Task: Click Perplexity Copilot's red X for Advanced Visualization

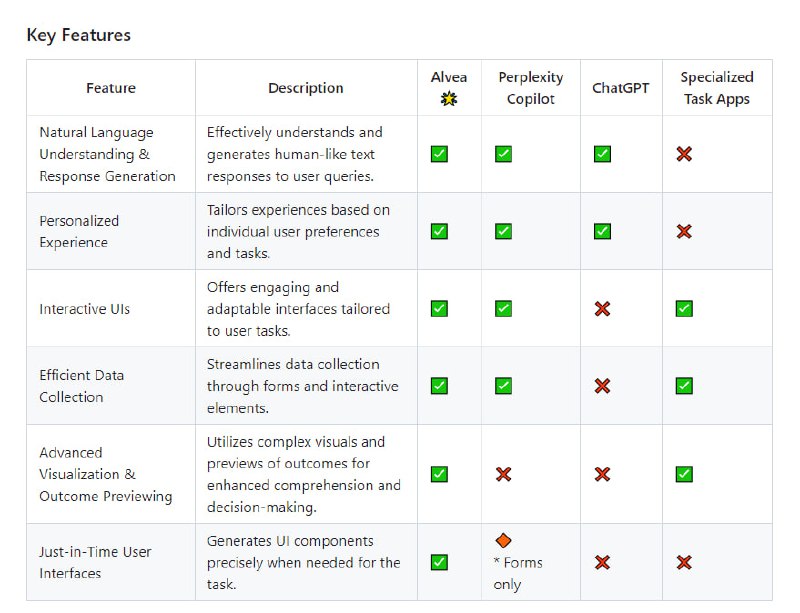Action: (x=503, y=474)
